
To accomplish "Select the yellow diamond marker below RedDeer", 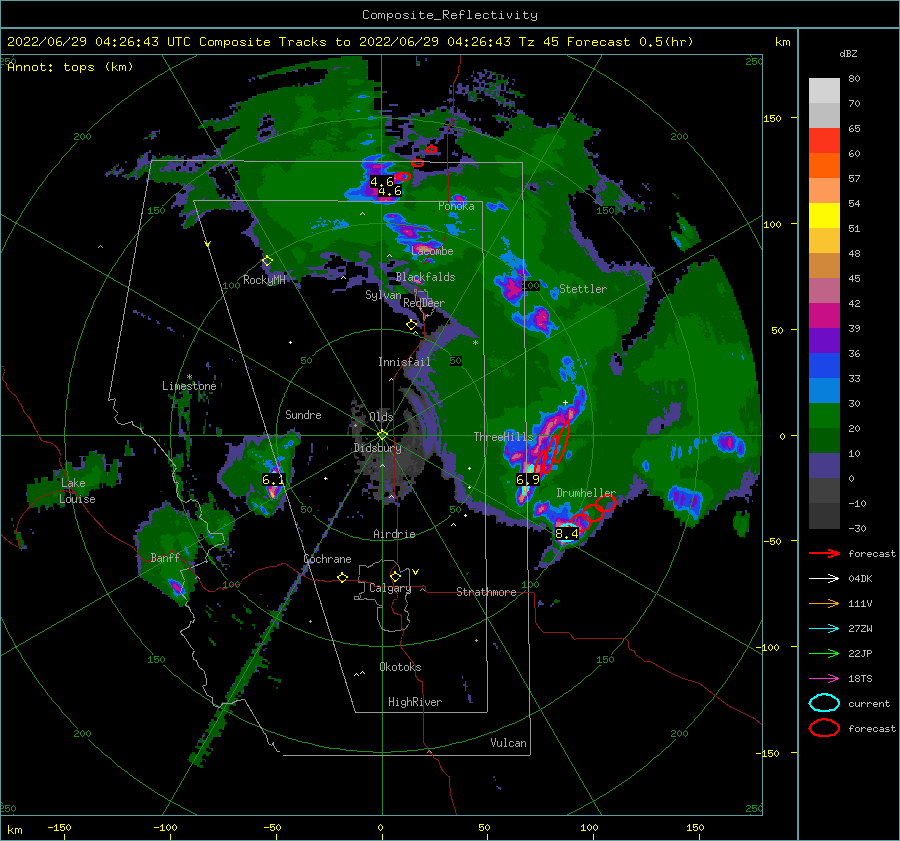I will click(x=411, y=325).
